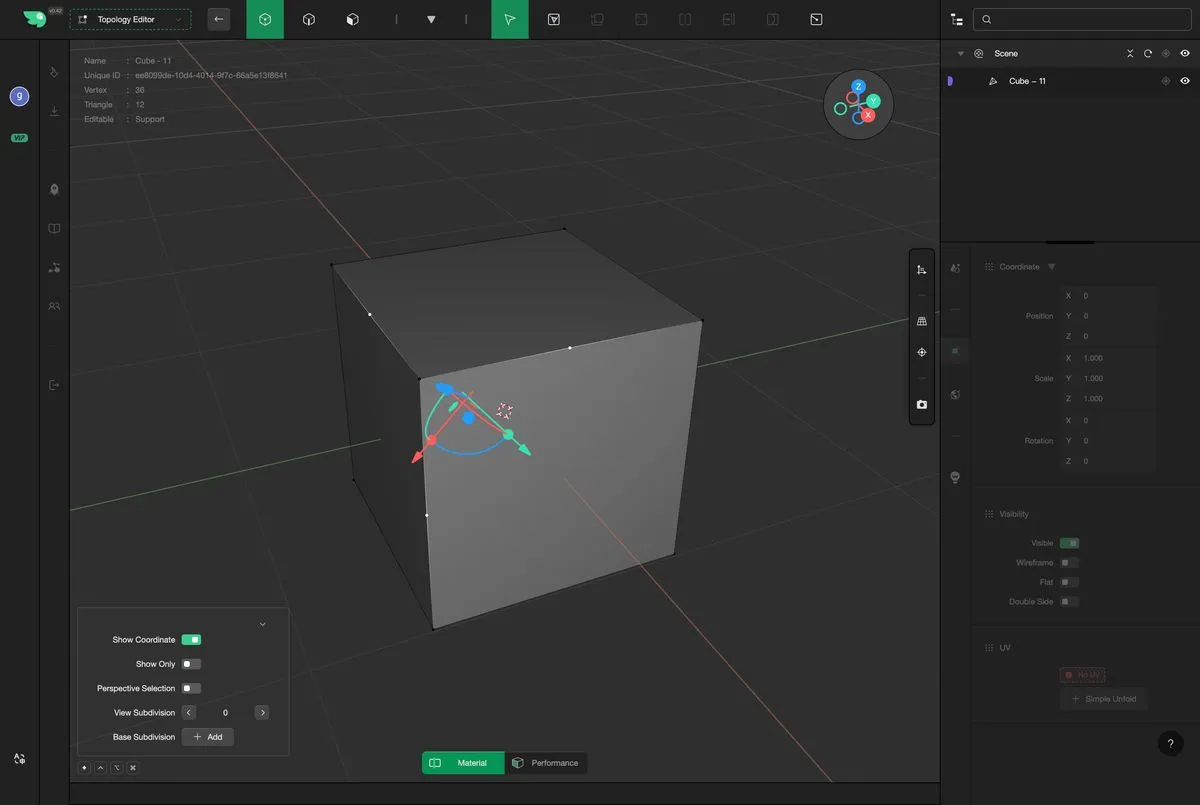
Task: Enable the Show Only toggle
Action: tap(191, 664)
